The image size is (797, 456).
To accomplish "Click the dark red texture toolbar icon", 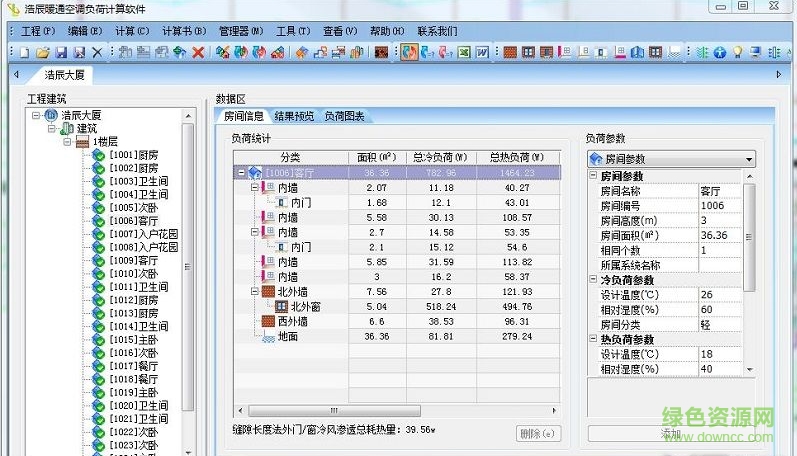I will pyautogui.click(x=381, y=52).
